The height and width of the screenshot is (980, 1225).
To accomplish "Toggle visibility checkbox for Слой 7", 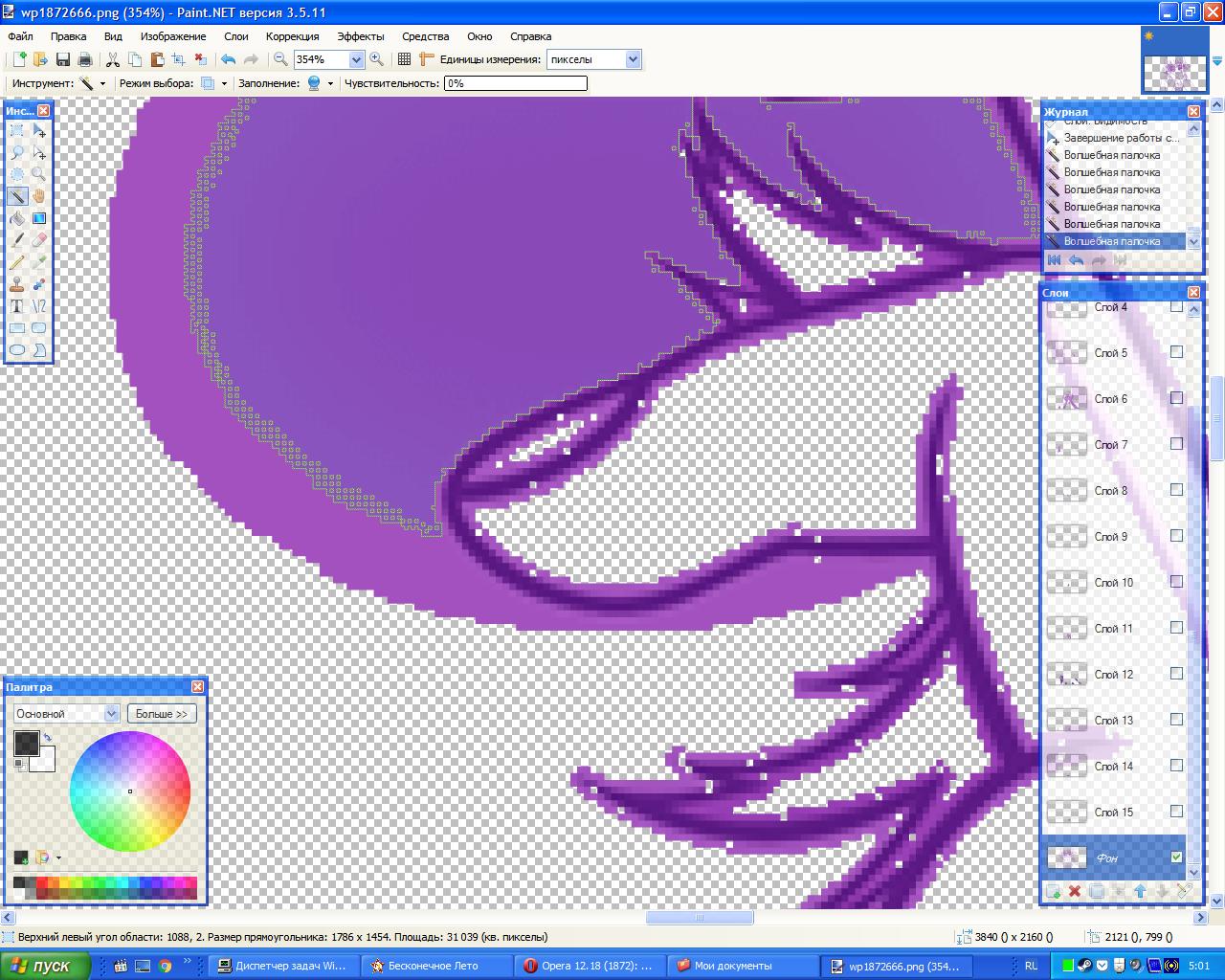I will click(1176, 444).
